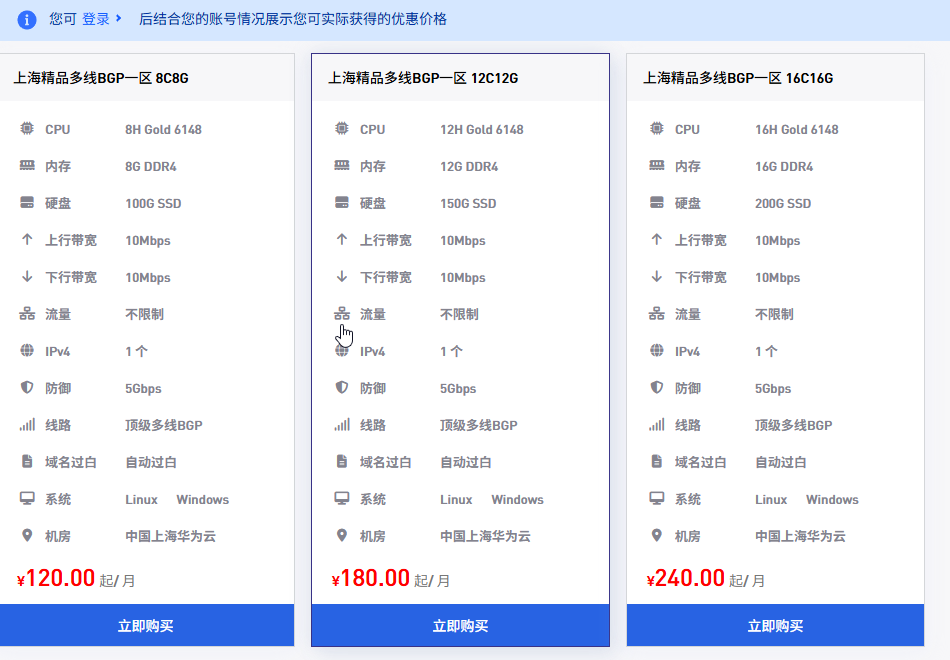Click the download arrow icon in 16C16G card
The image size is (950, 660).
(657, 277)
